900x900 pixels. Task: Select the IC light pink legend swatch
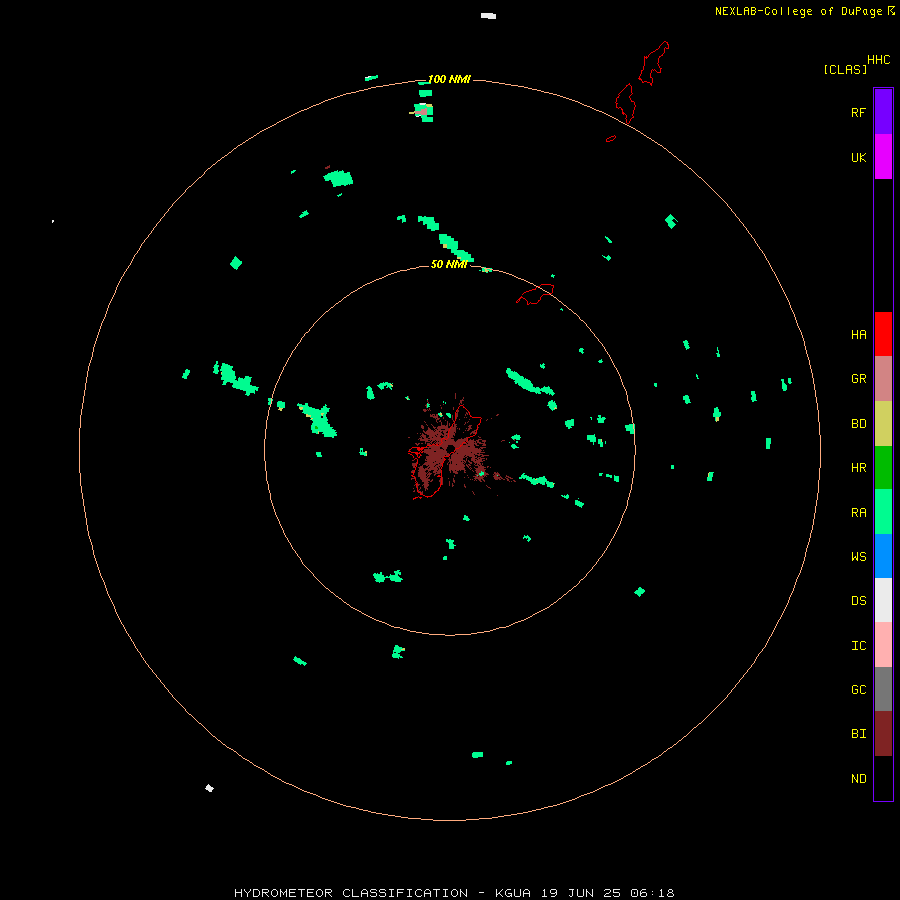click(883, 645)
